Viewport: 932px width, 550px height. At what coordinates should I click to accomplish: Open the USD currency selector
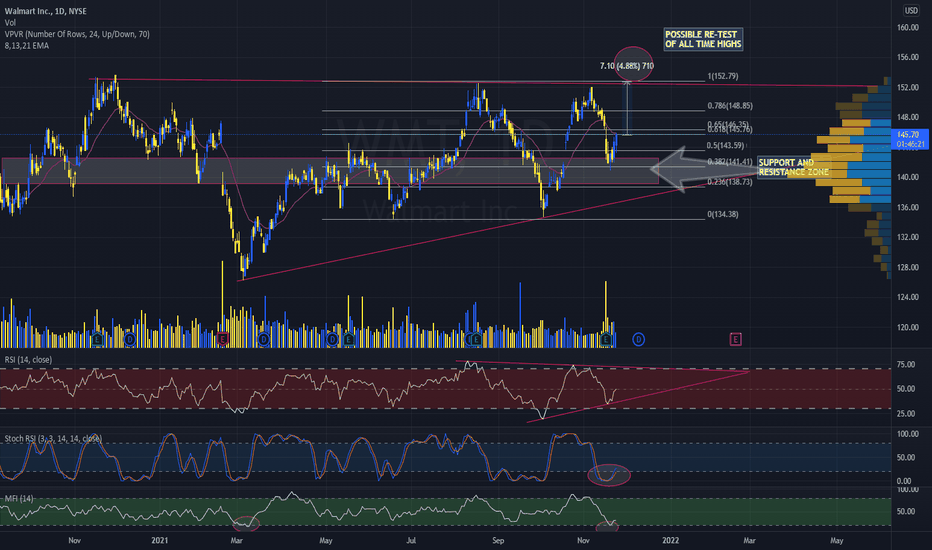coord(911,10)
